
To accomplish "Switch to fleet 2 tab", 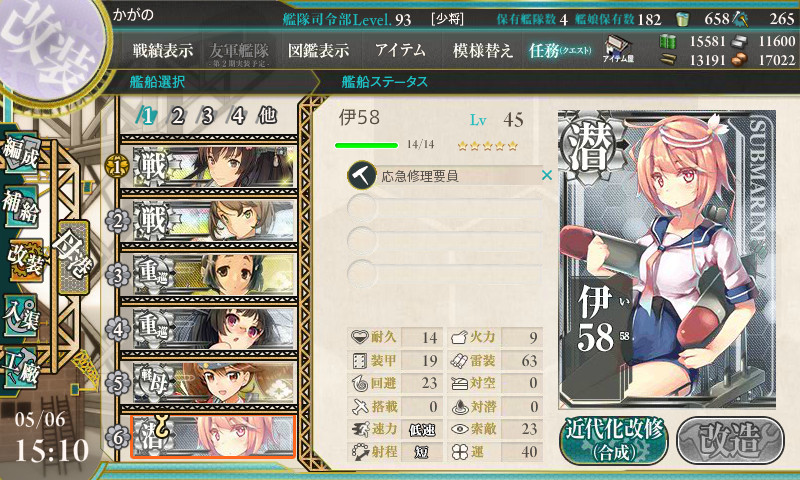I will pos(177,116).
